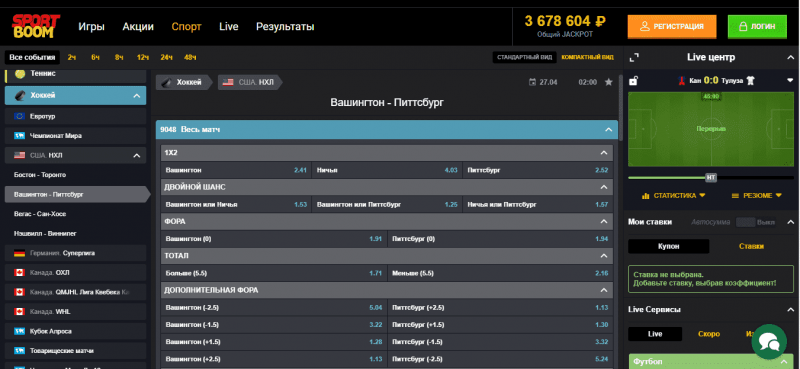Click the total JACKPOT amount

pos(565,21)
